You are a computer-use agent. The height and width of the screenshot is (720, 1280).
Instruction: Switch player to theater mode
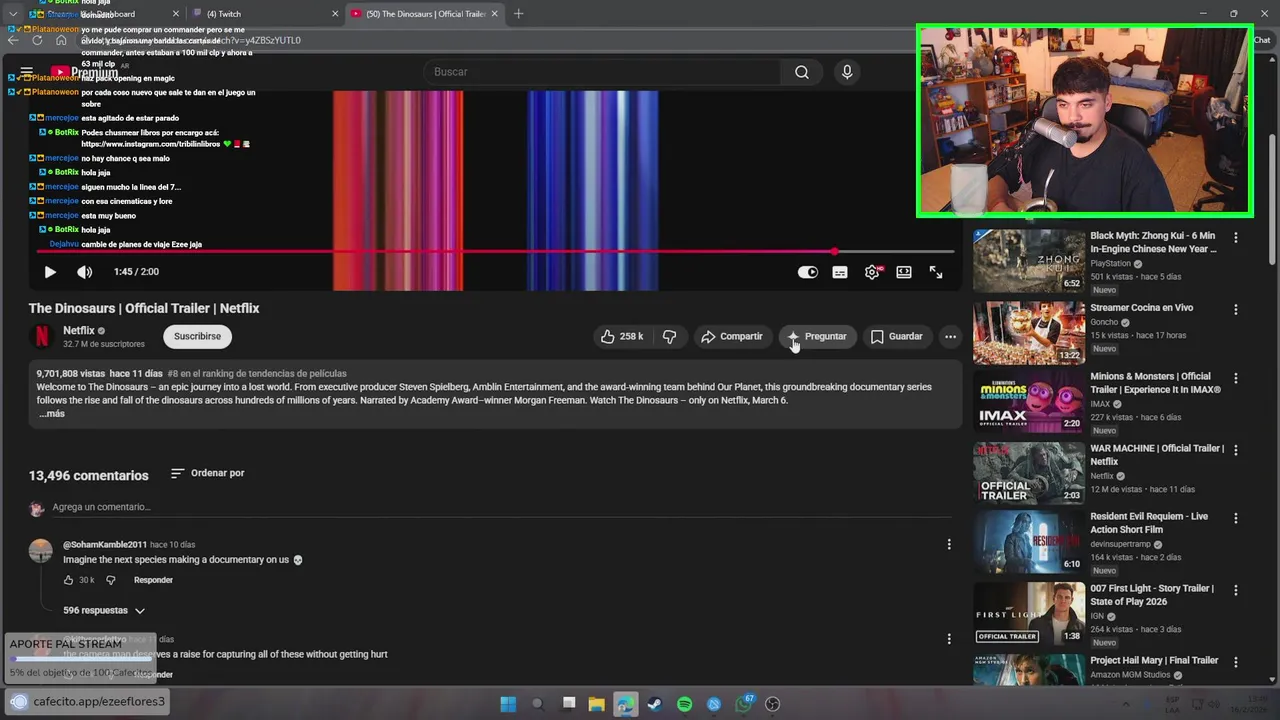click(x=904, y=272)
